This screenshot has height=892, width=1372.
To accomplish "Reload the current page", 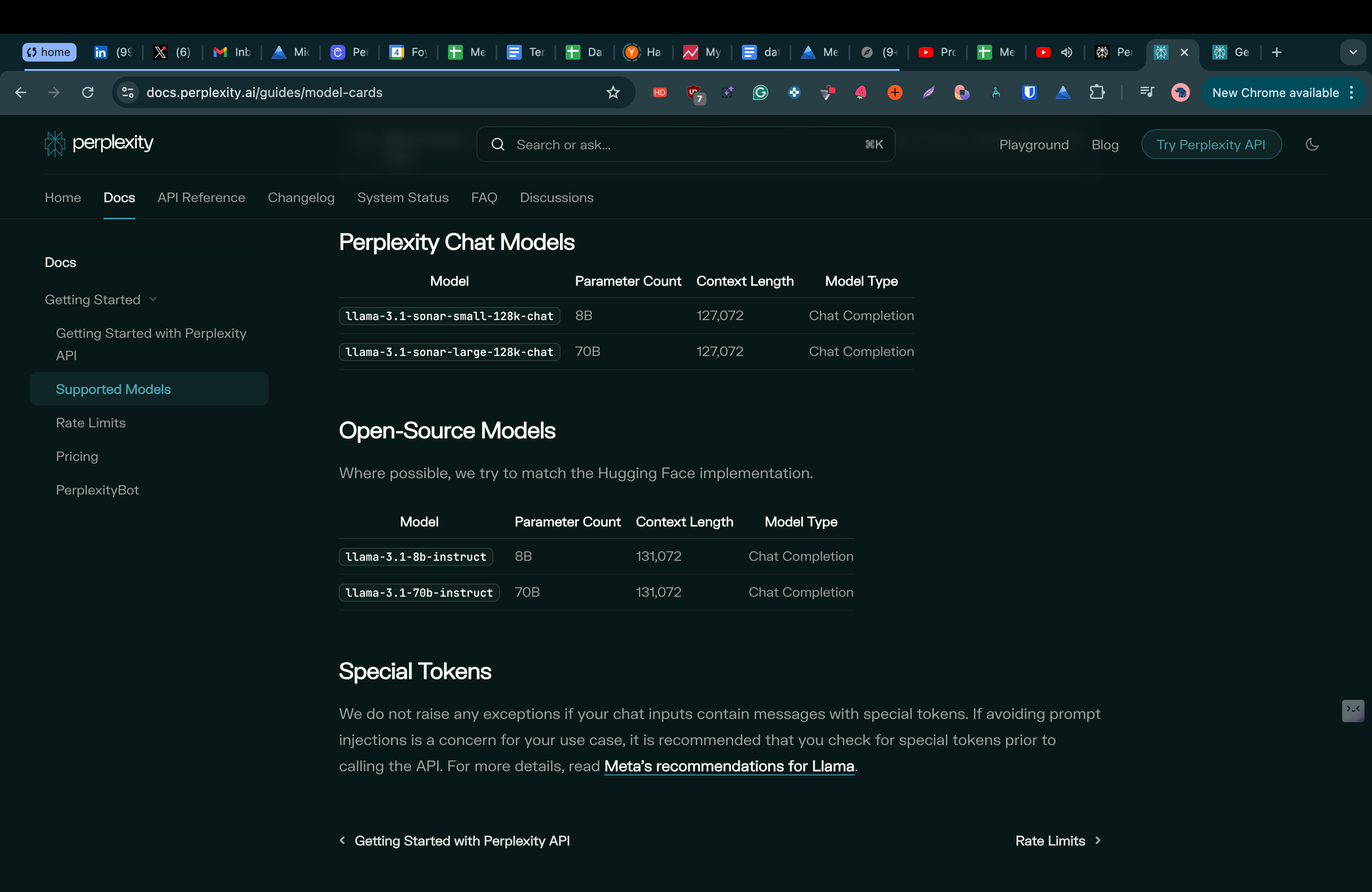I will (88, 92).
